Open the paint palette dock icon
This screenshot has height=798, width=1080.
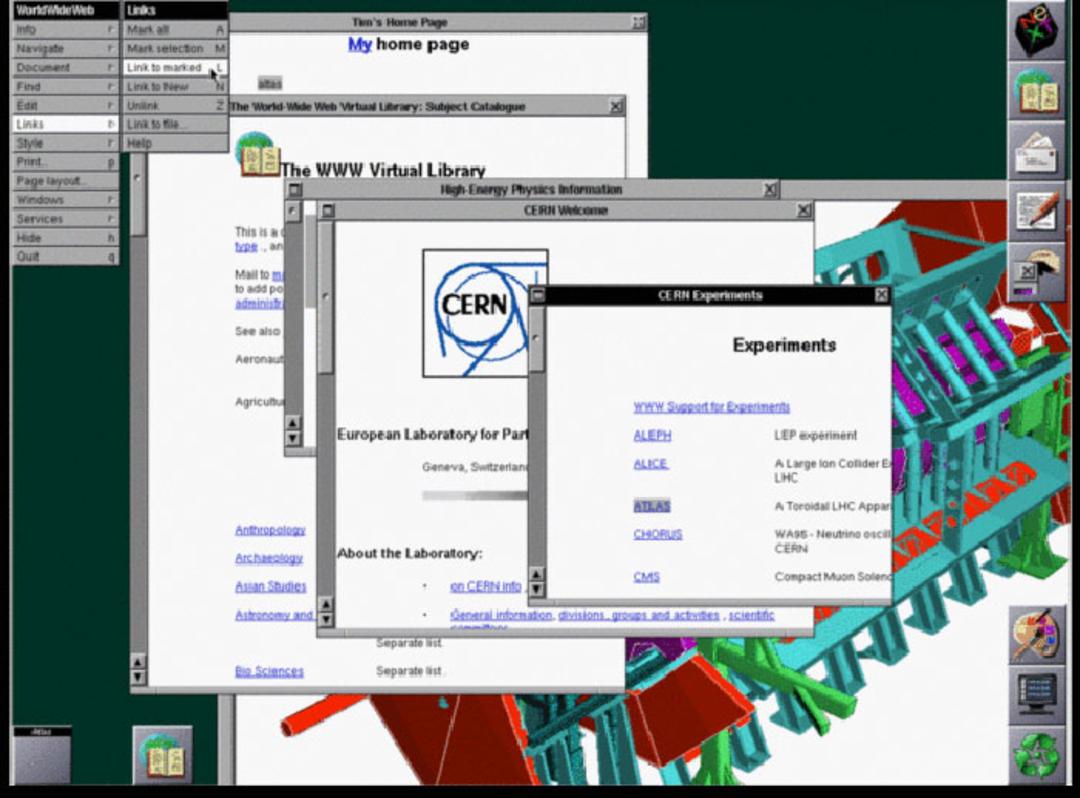pos(1037,635)
